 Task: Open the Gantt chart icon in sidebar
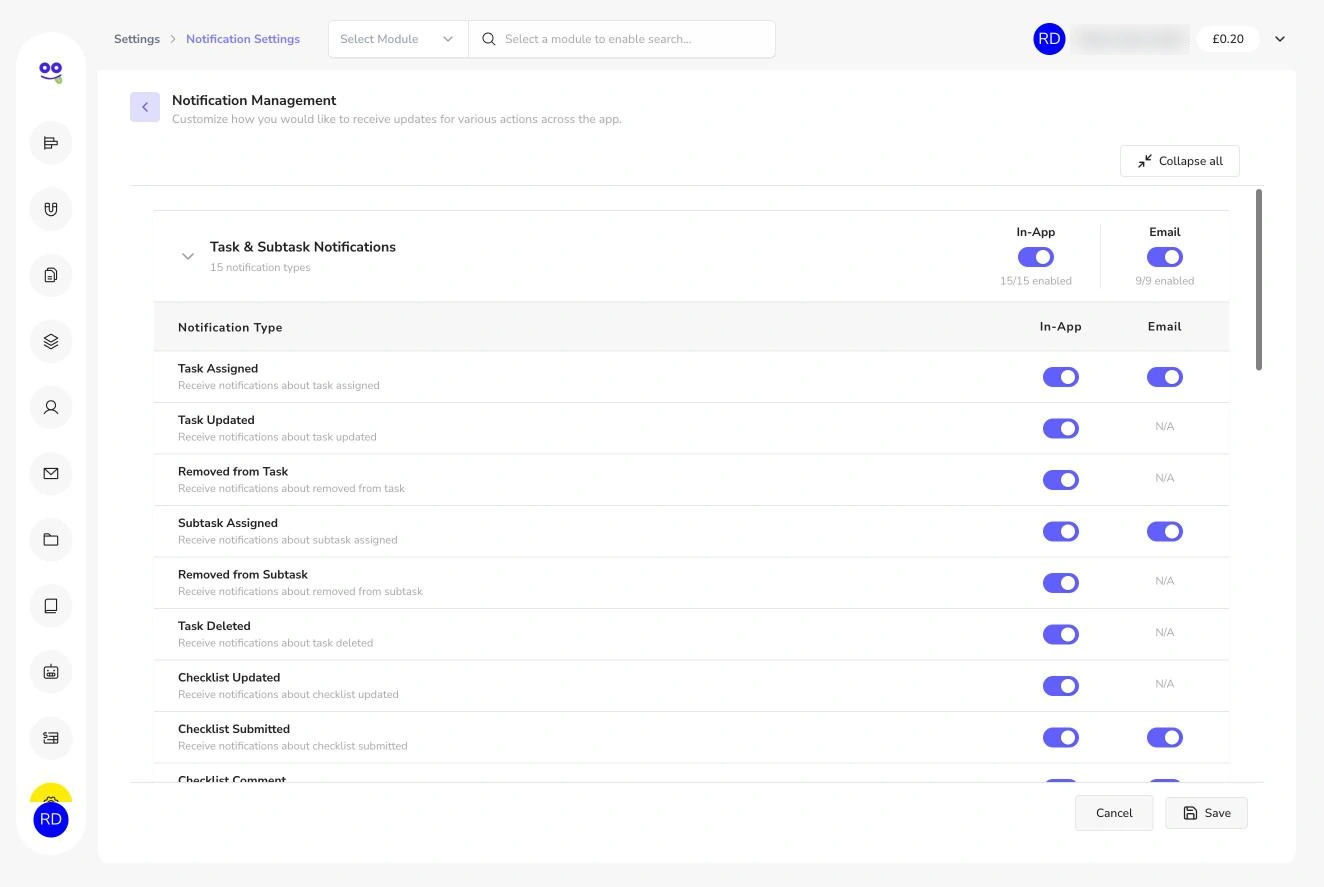tap(51, 143)
